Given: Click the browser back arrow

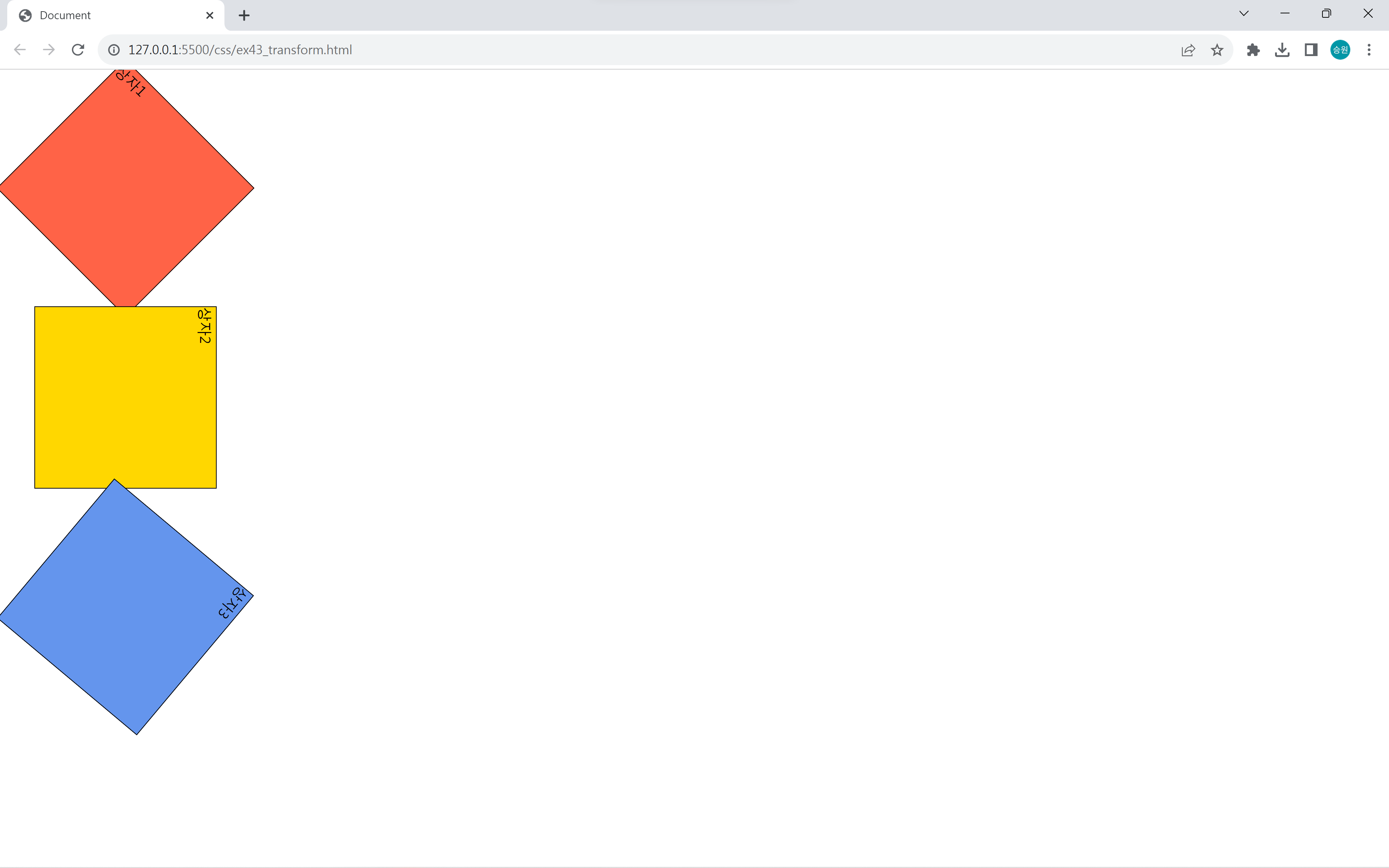Looking at the screenshot, I should coord(20,50).
